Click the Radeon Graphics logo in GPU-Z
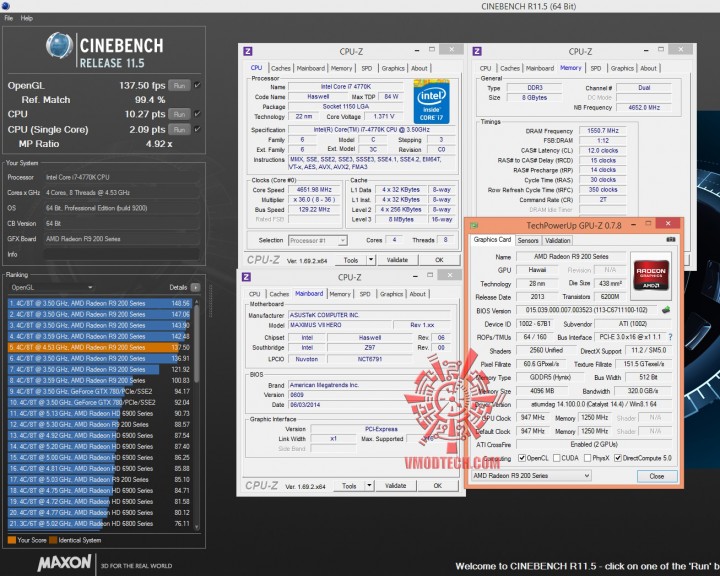Viewport: 720px width, 576px height. pyautogui.click(x=651, y=277)
